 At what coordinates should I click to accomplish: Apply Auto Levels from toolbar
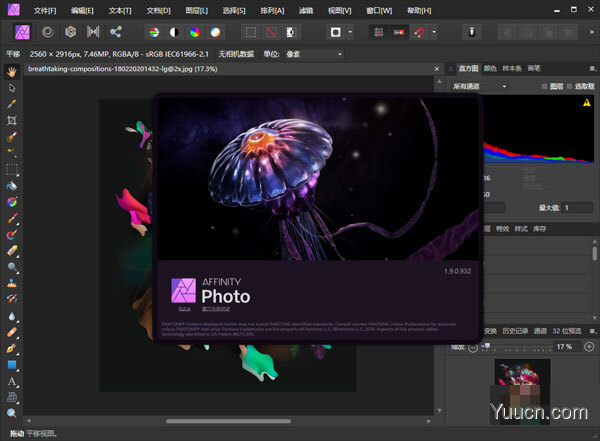pos(154,33)
